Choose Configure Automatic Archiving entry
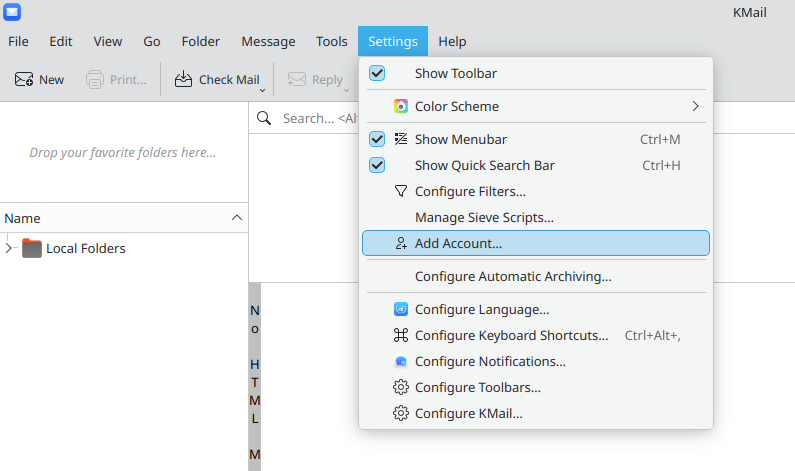Screen dimensions: 795x471 (535, 276)
